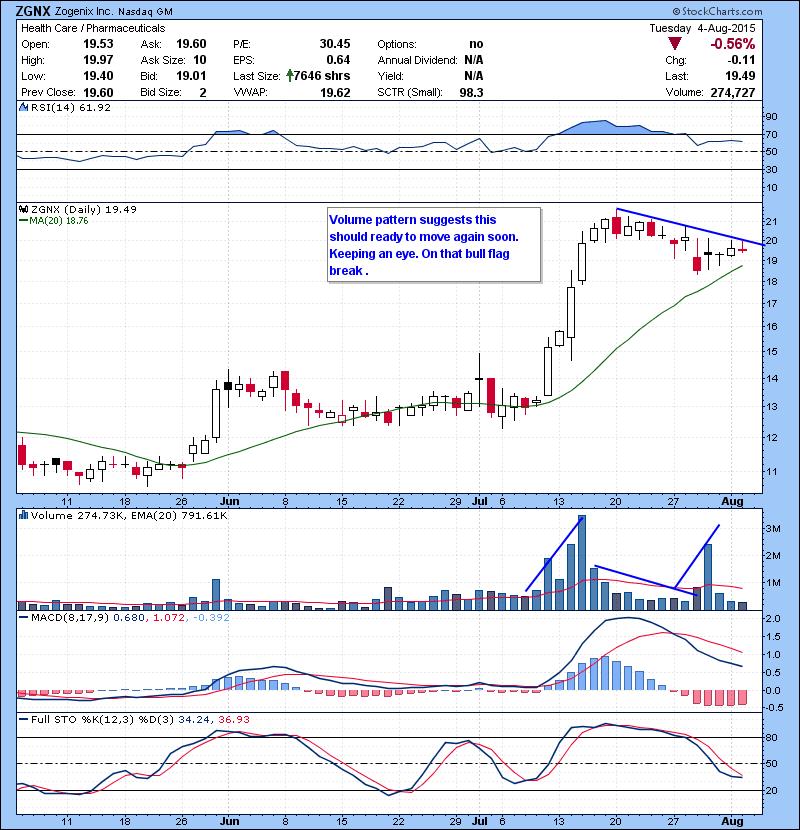
Task: Click the Open price 19.53
Action: click(x=98, y=43)
